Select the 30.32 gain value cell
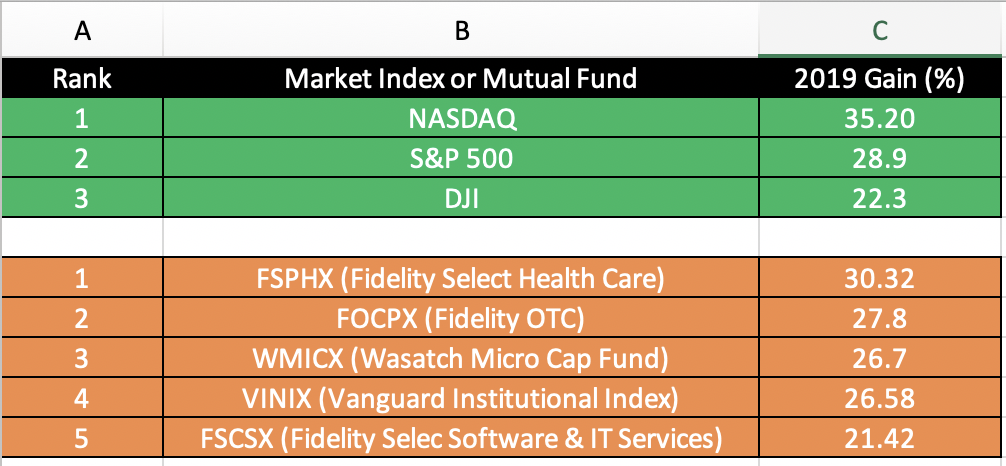The height and width of the screenshot is (466, 1006). point(881,278)
